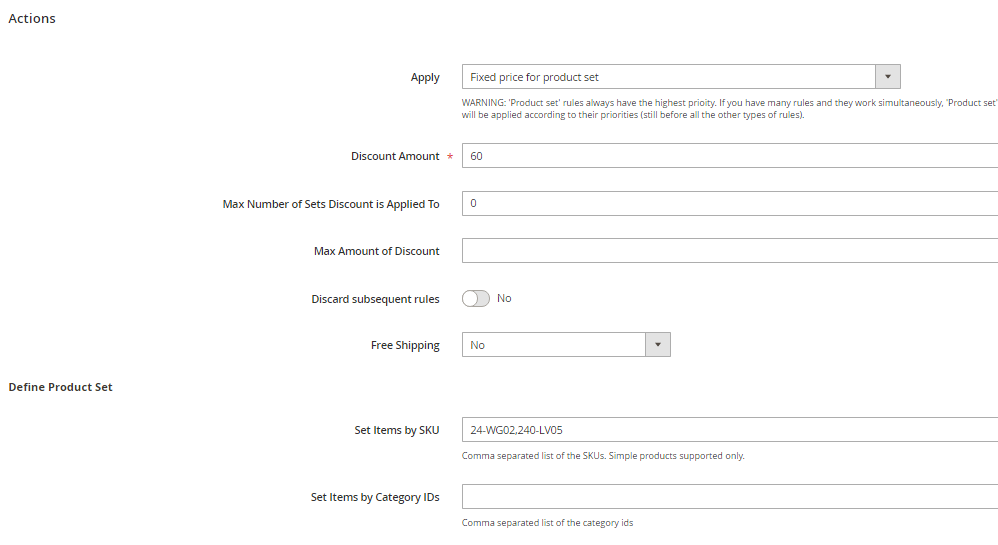Click the Free Shipping label
Image resolution: width=998 pixels, height=545 pixels.
[405, 345]
